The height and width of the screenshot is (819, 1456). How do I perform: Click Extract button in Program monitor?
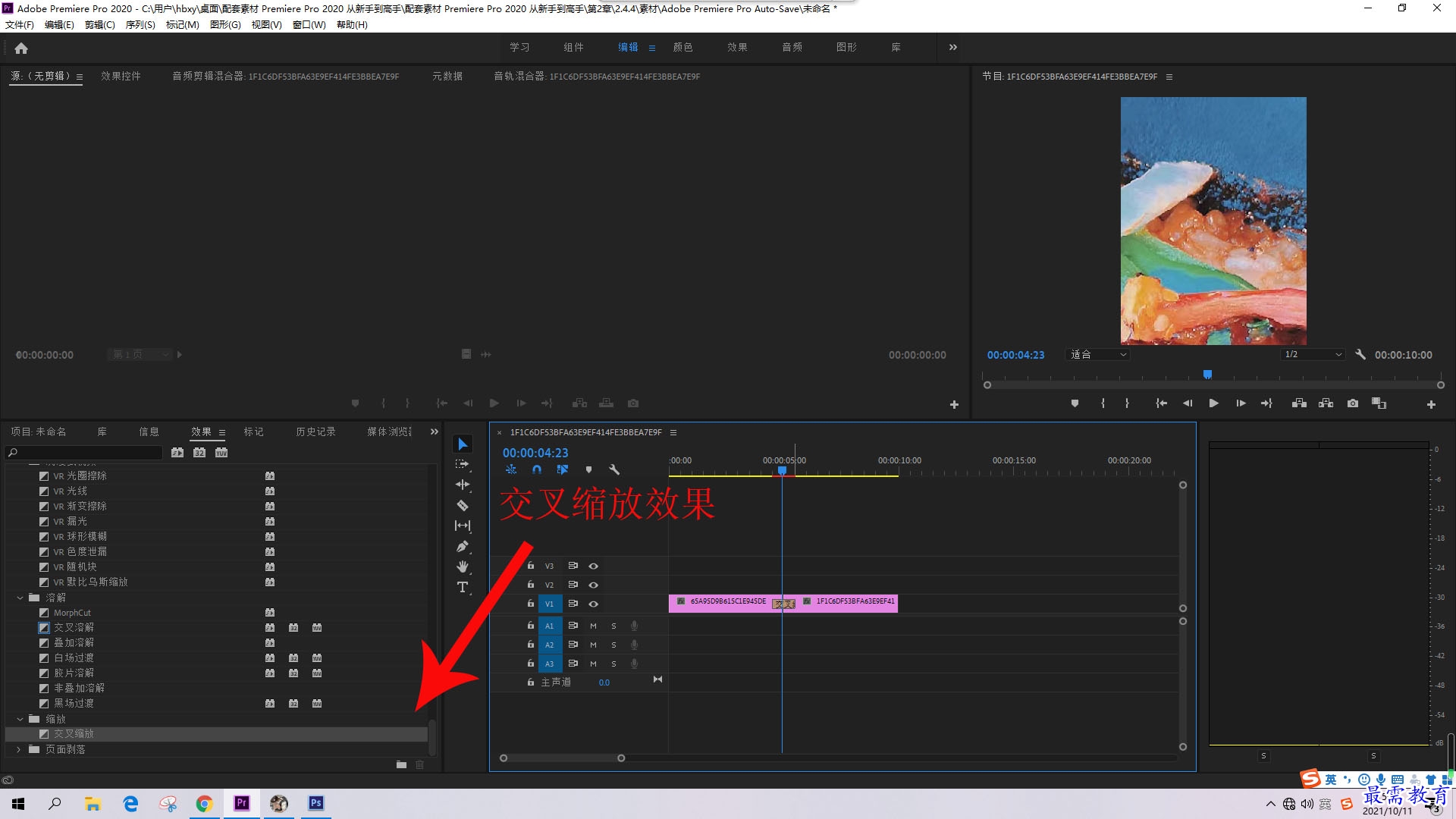click(1326, 403)
